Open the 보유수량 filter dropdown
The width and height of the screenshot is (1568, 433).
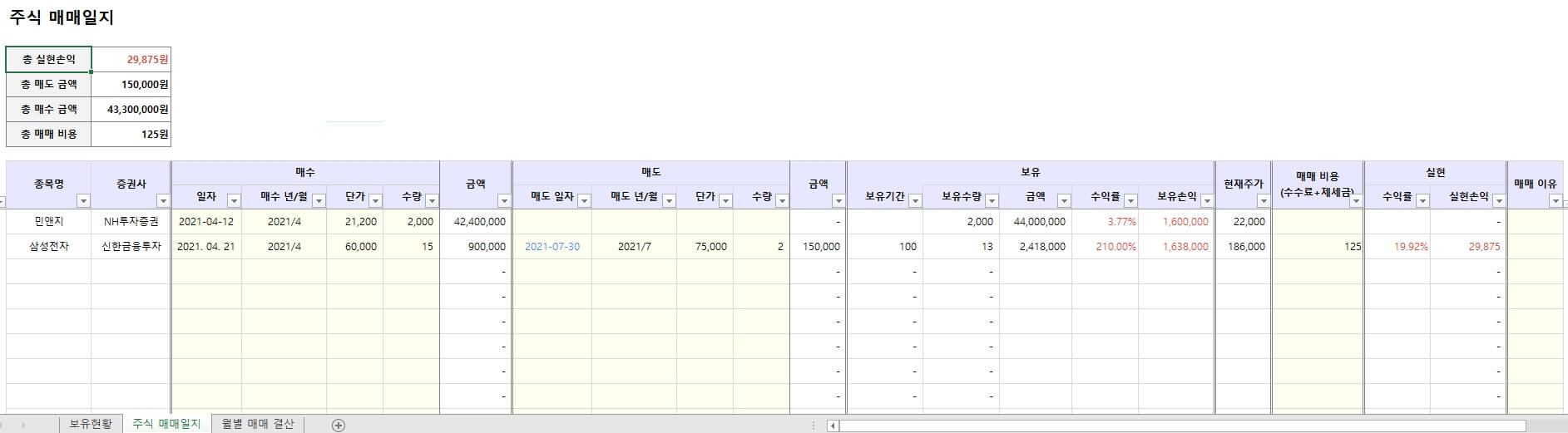coord(992,200)
